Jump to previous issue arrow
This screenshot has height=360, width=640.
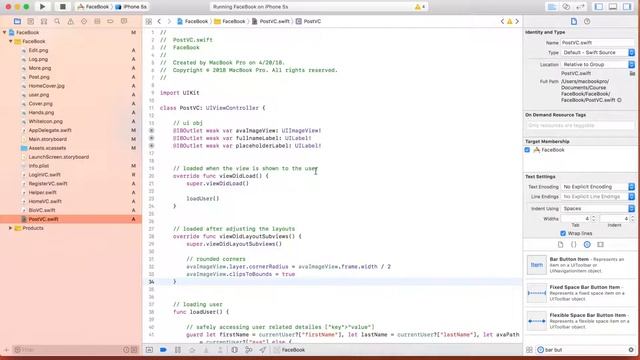click(502, 21)
